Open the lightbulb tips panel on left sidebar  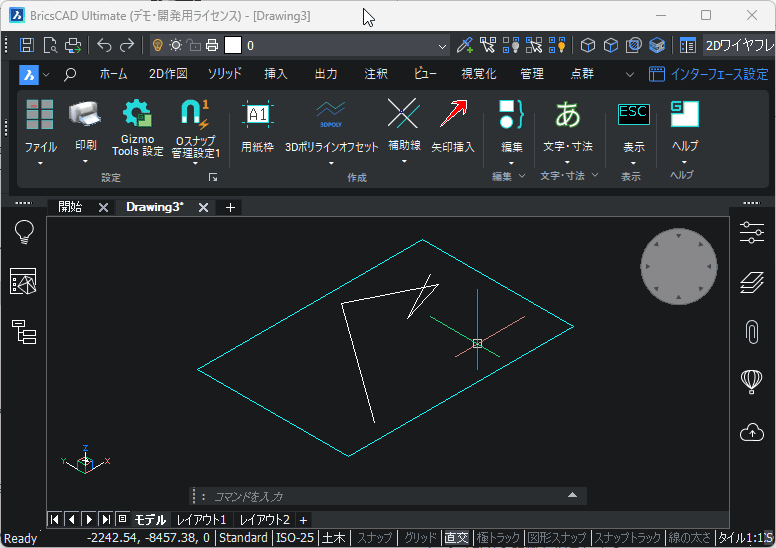24,232
